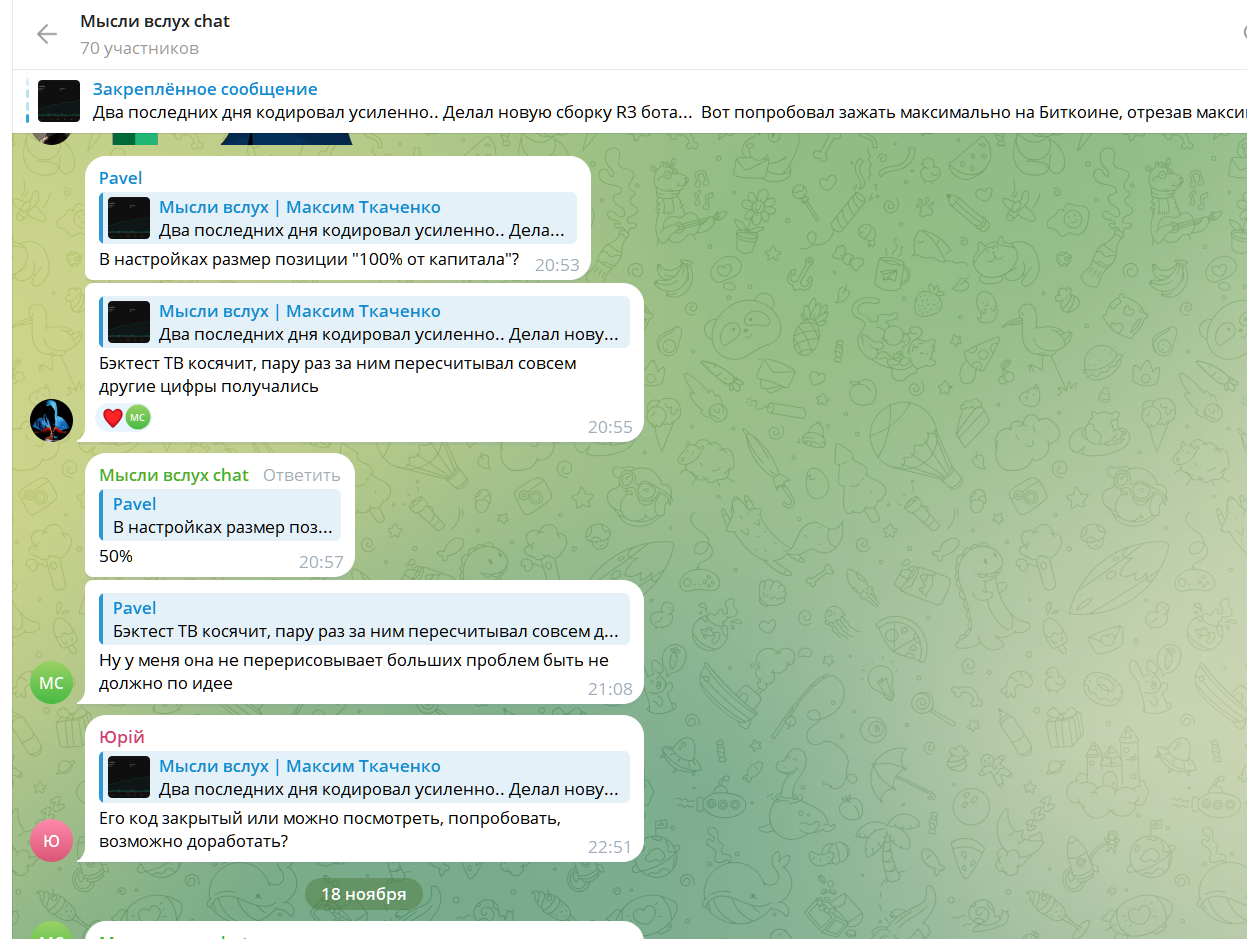Jump to the pinned "Закреплённое сообщение"
This screenshot has width=1247, height=939.
coord(205,90)
